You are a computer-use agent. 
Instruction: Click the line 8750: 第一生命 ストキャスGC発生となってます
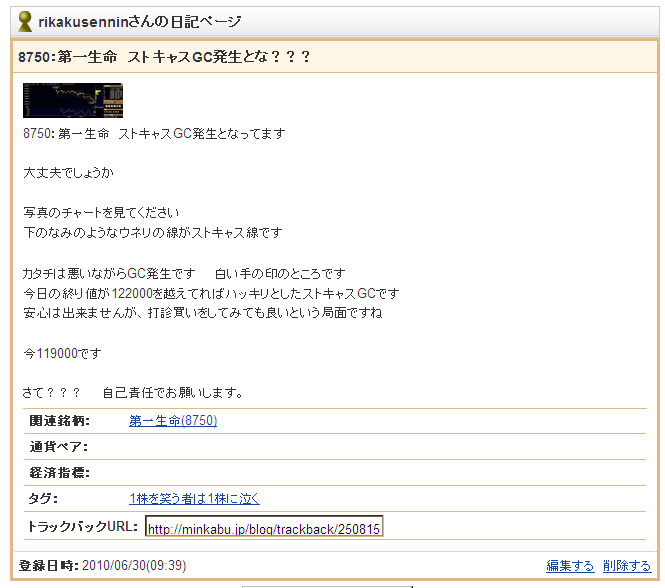pyautogui.click(x=154, y=134)
